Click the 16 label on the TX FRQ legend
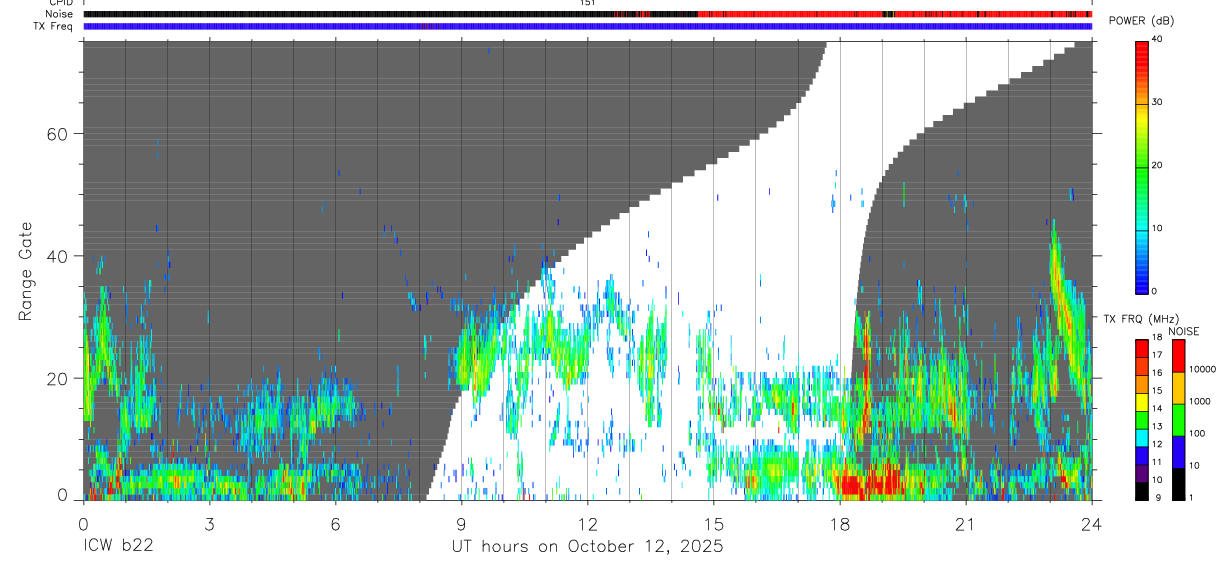This screenshot has height=567, width=1228. [x=1156, y=374]
